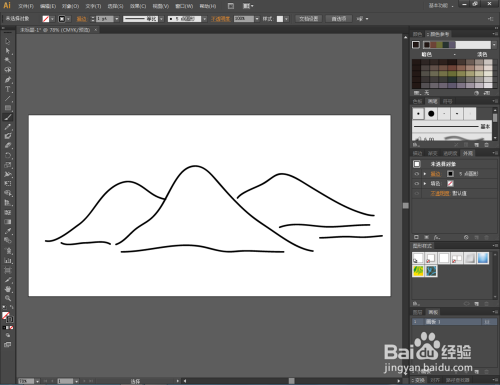Expand the fill row in Appearance panel
This screenshot has height=385, width=500.
425,183
